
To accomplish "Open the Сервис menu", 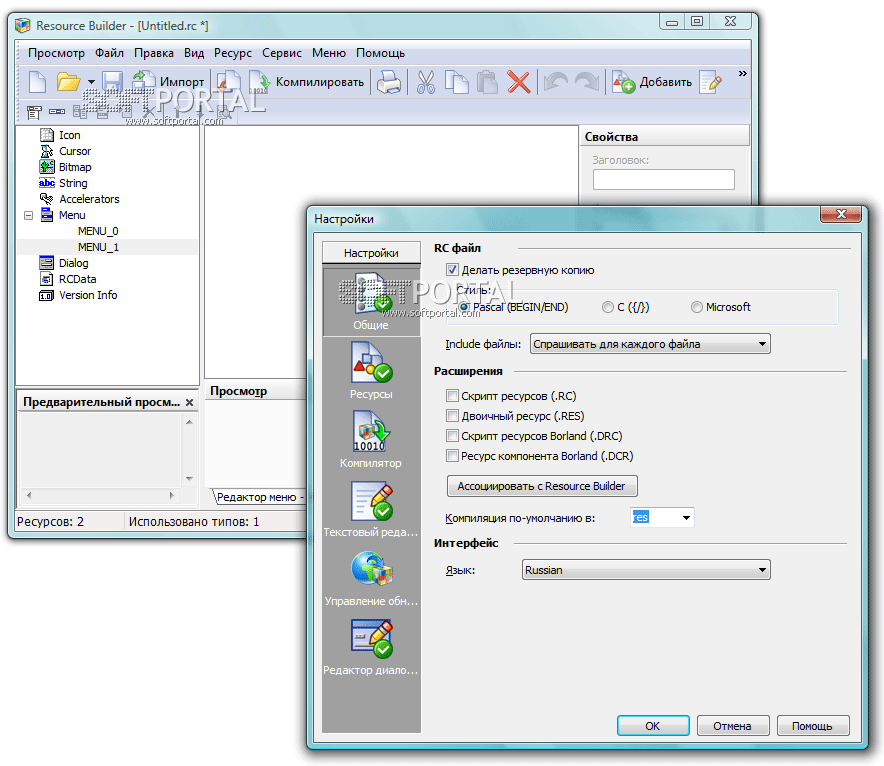I will tap(282, 53).
